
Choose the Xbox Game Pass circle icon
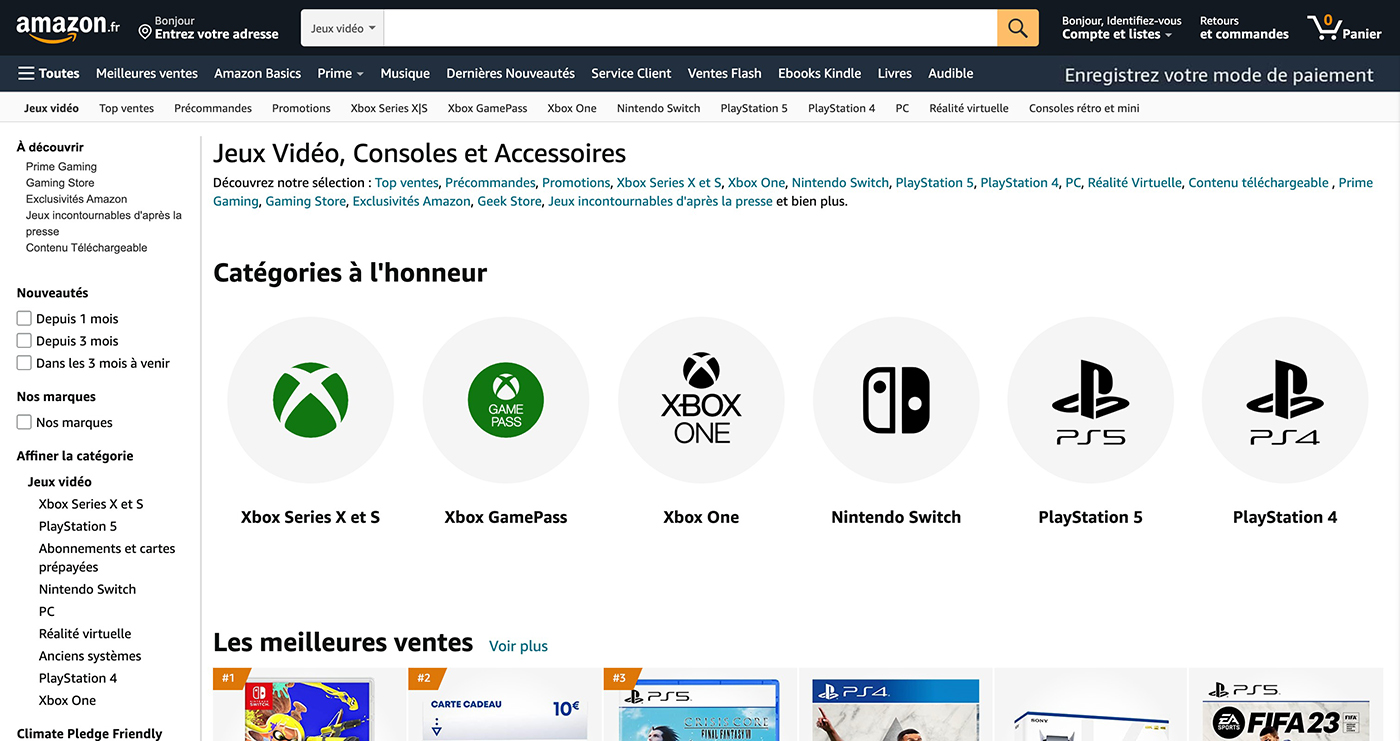click(506, 400)
